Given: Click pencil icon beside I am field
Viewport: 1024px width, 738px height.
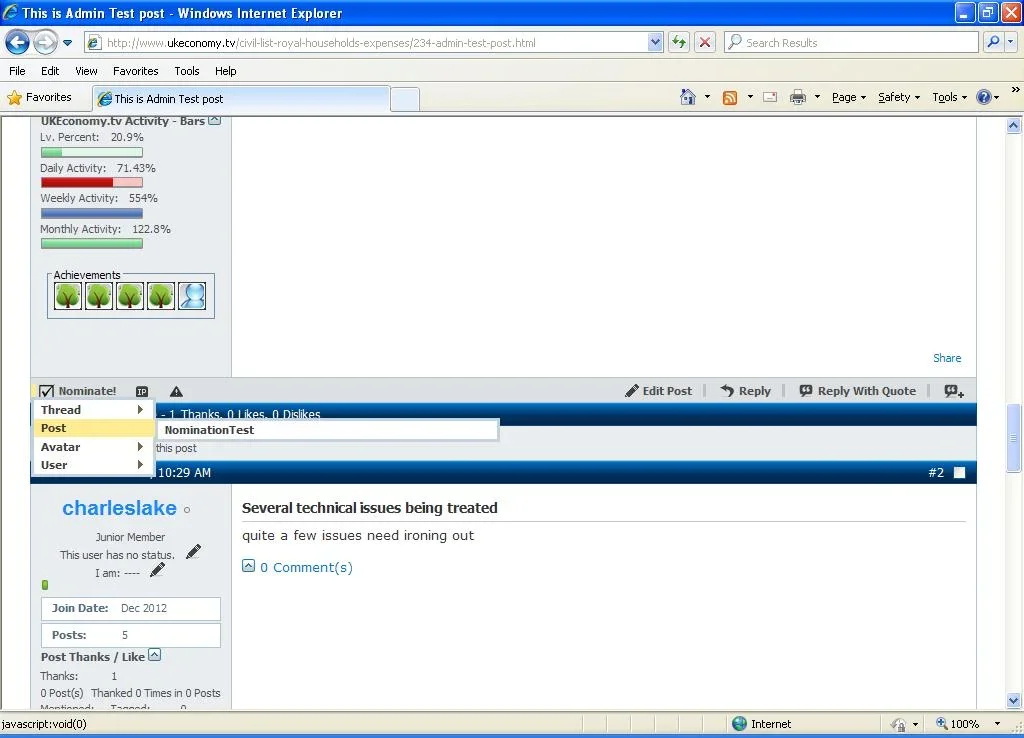Looking at the screenshot, I should [x=157, y=570].
